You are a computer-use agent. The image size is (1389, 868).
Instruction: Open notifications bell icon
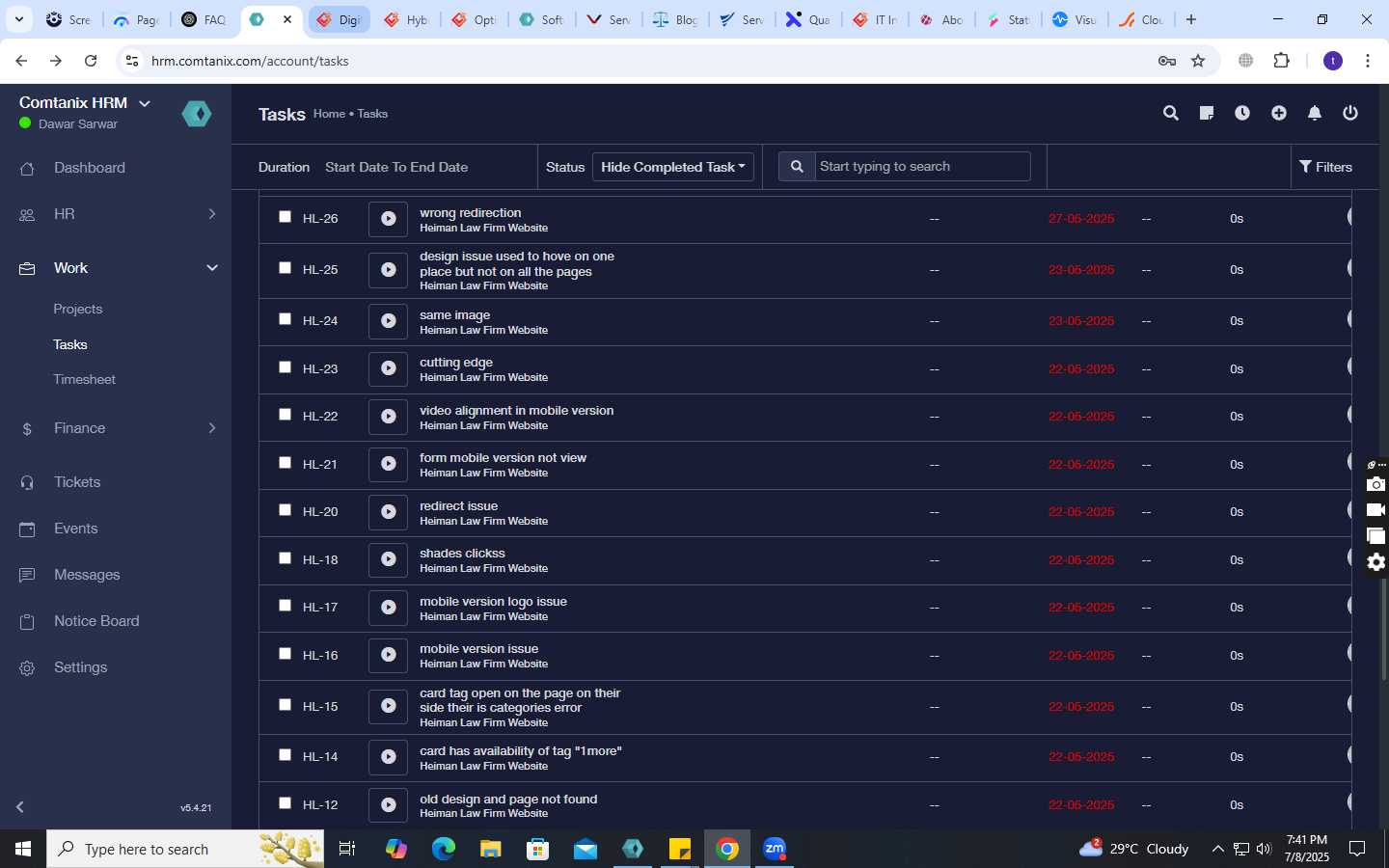tap(1315, 114)
